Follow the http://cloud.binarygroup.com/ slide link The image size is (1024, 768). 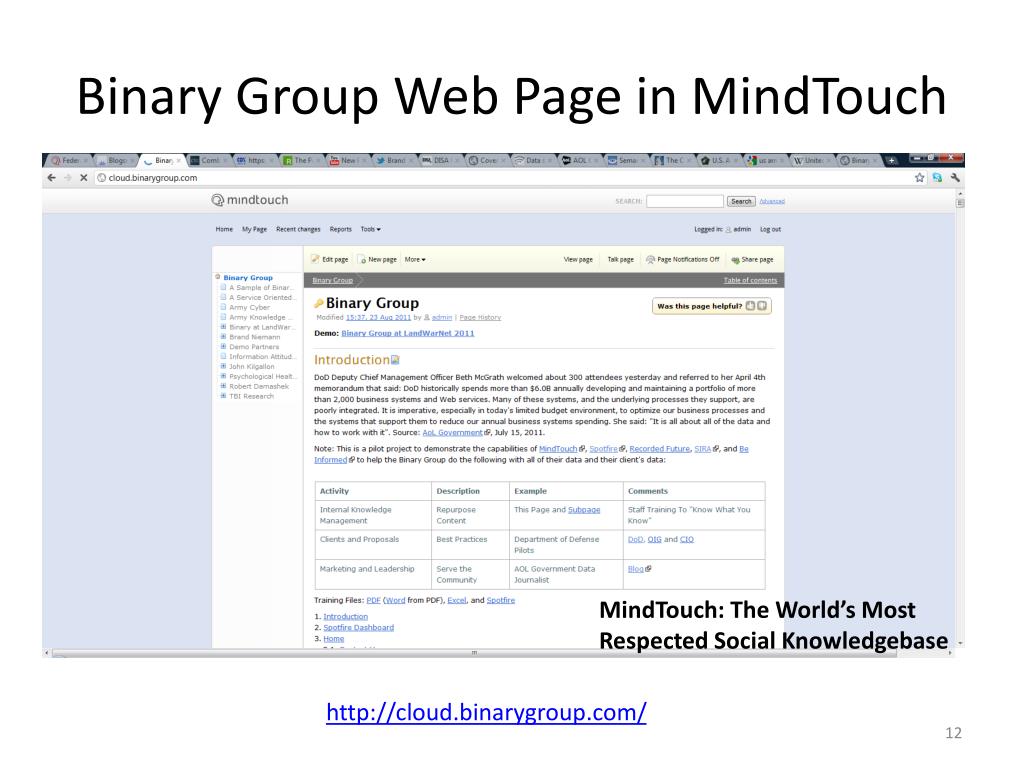486,712
